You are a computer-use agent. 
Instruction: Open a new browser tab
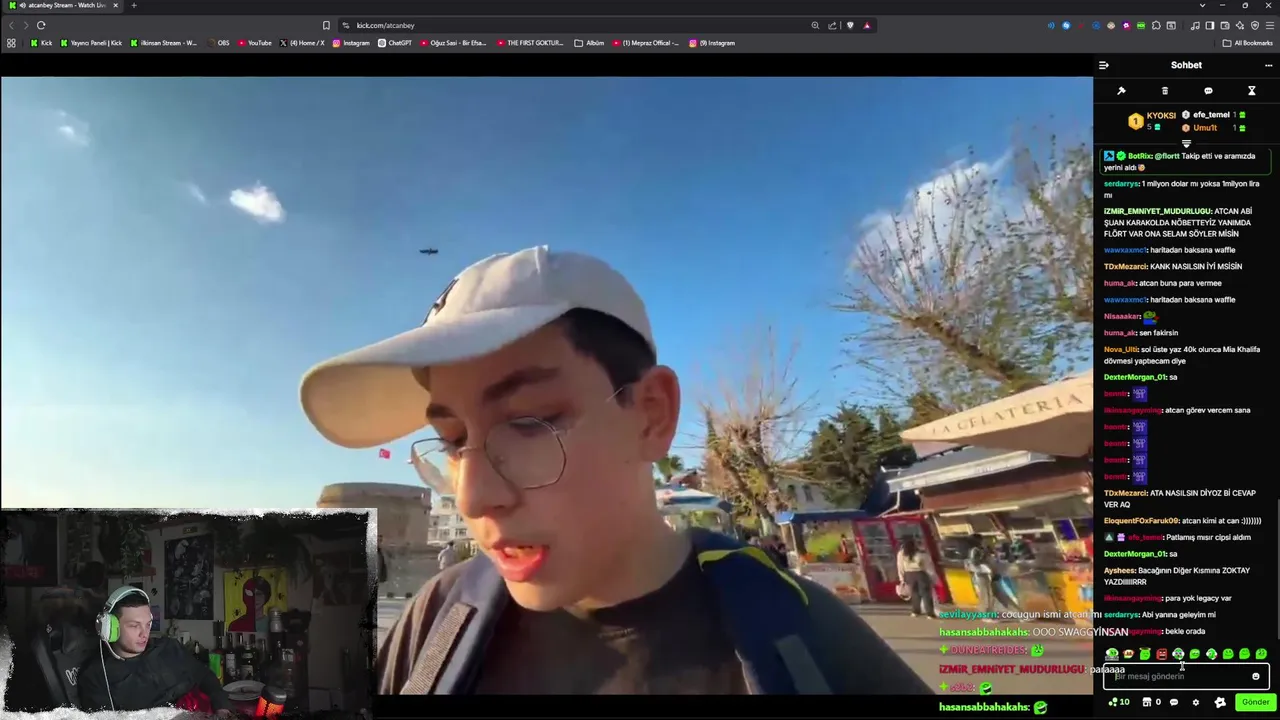[134, 5]
